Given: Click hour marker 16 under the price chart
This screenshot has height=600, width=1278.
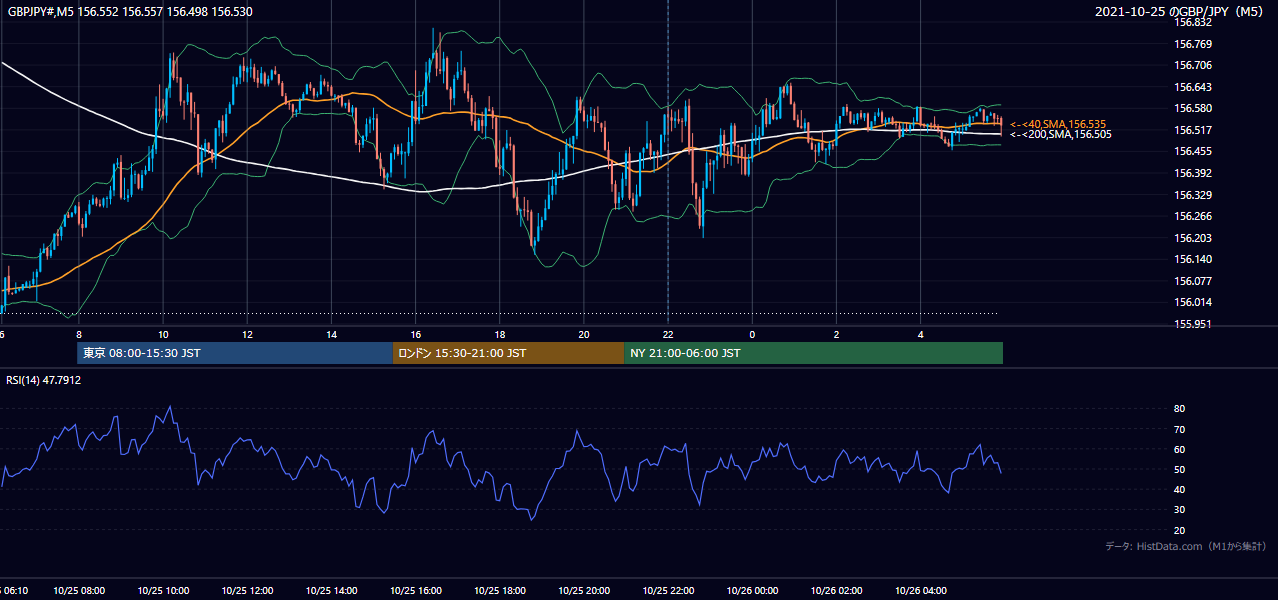Looking at the screenshot, I should (x=415, y=334).
